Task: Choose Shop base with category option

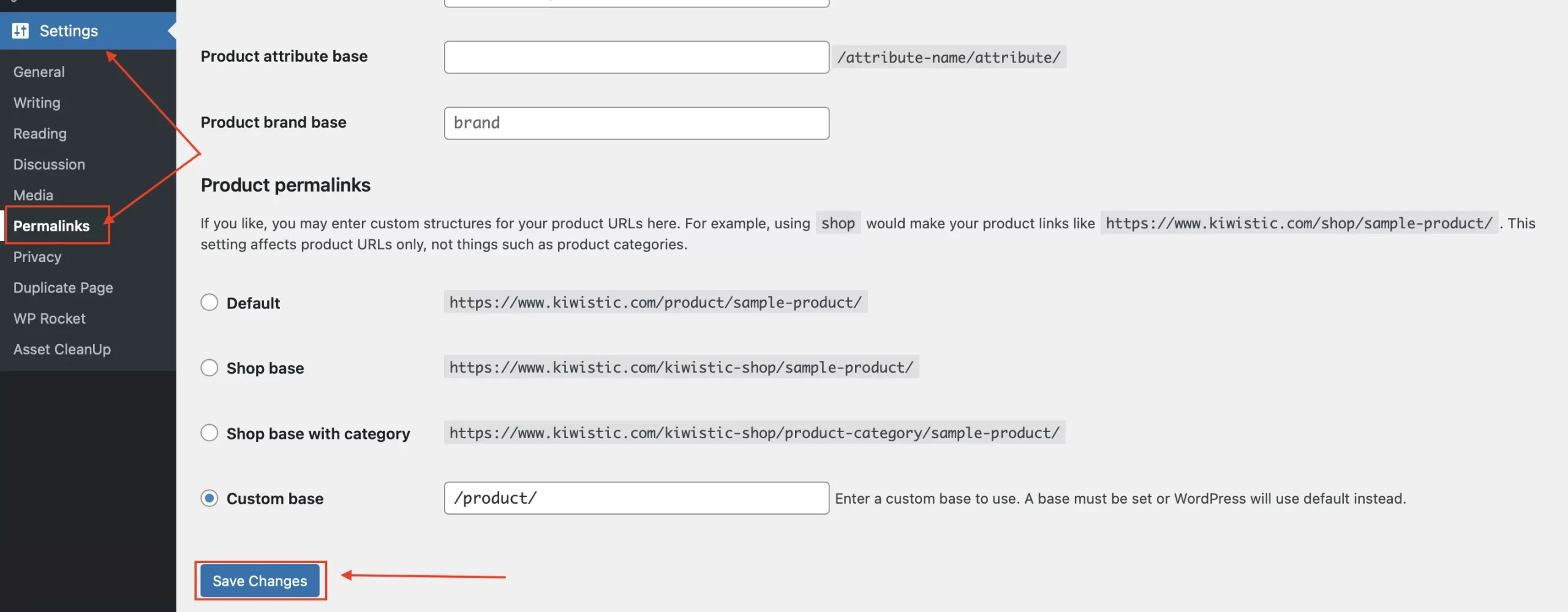Action: pyautogui.click(x=209, y=433)
